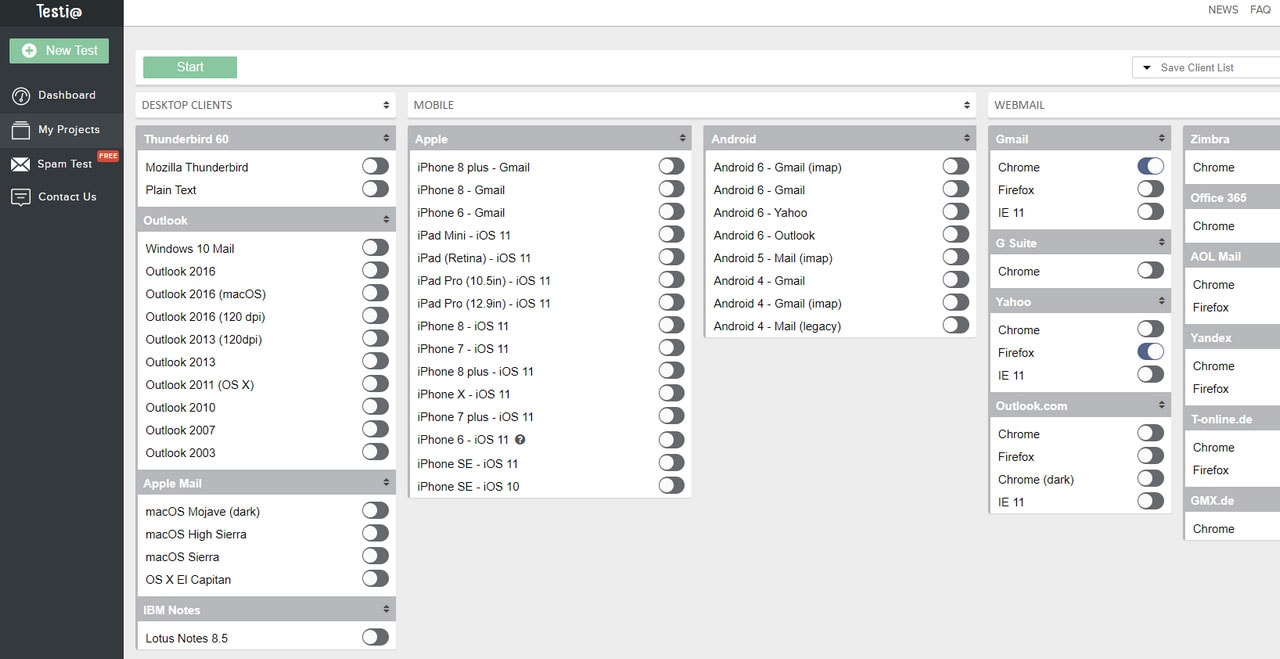Viewport: 1280px width, 659px height.
Task: Click the "OS X El Capitan" row label
Action: coord(188,580)
